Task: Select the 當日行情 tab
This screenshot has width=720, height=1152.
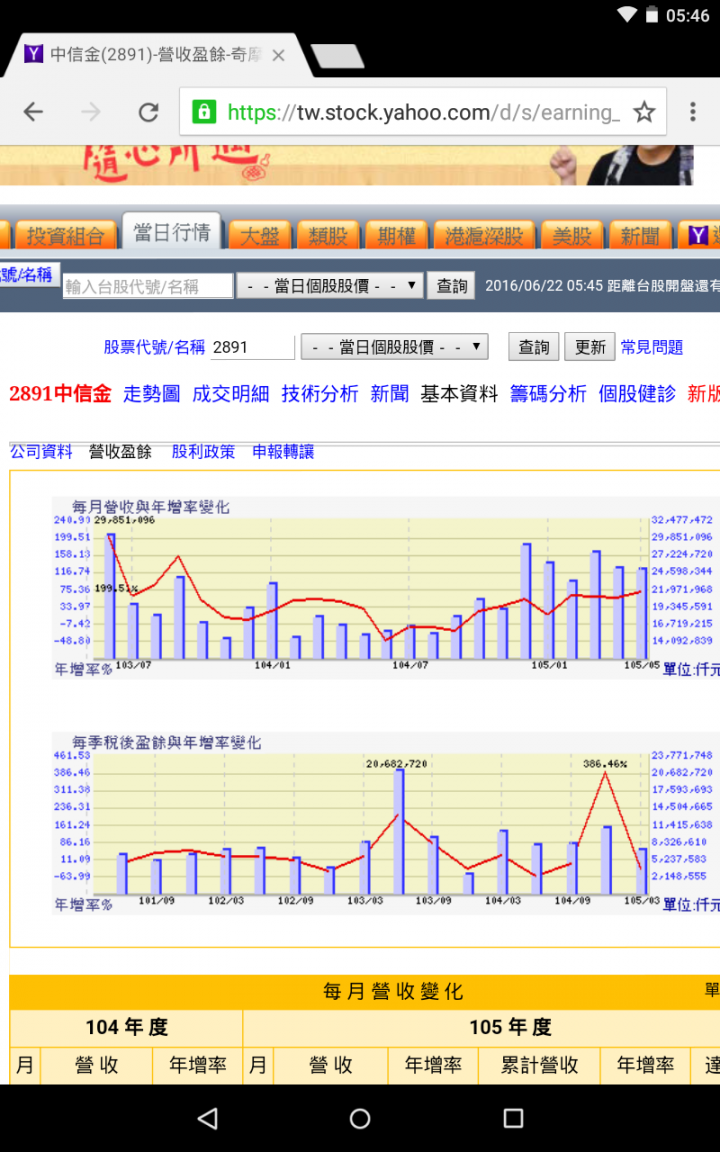Action: click(x=173, y=232)
